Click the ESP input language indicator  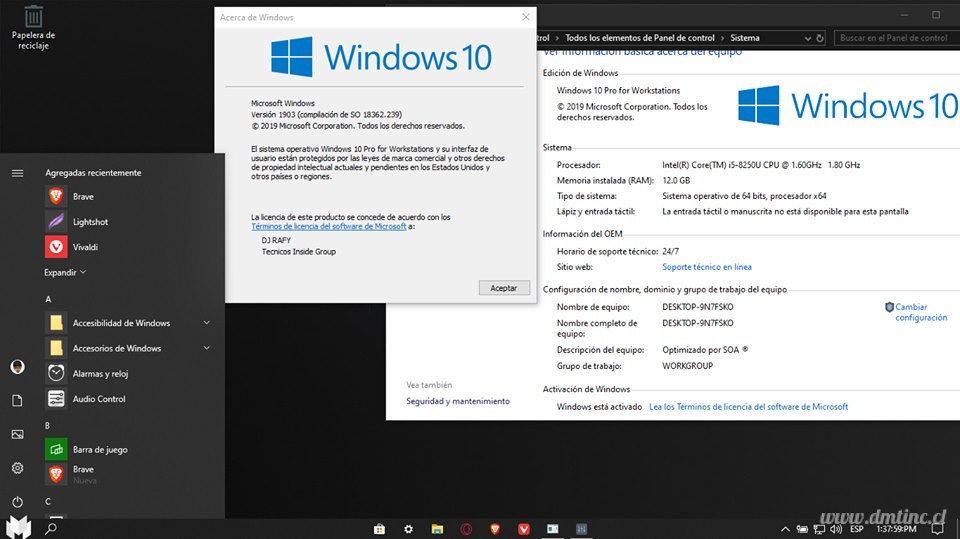click(857, 529)
